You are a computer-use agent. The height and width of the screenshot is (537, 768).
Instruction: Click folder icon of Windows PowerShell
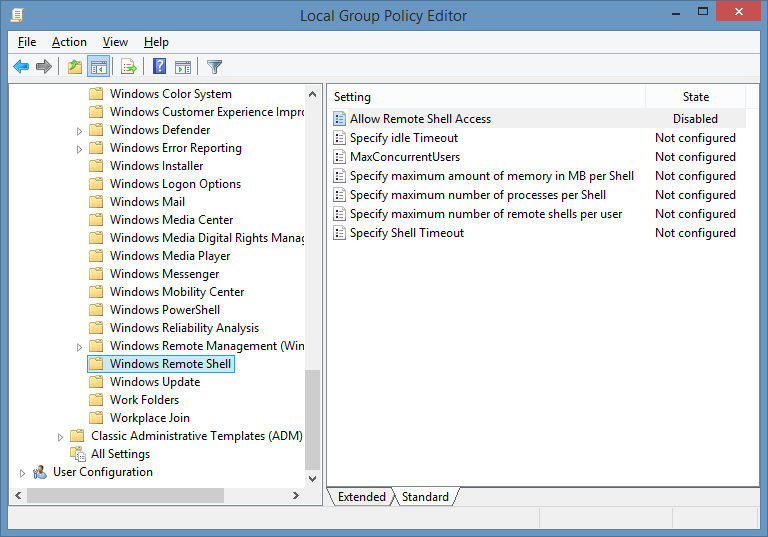96,309
